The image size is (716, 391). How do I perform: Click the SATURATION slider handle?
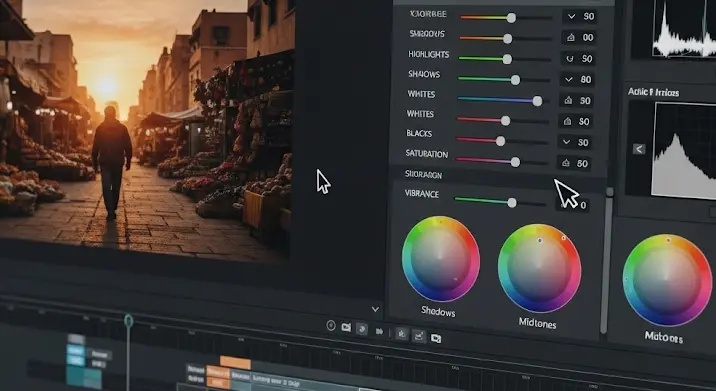point(516,162)
